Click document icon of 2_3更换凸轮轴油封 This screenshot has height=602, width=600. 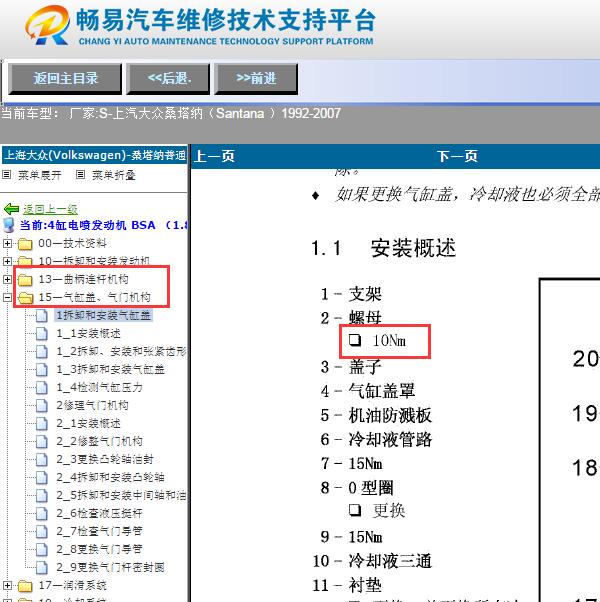[x=41, y=460]
